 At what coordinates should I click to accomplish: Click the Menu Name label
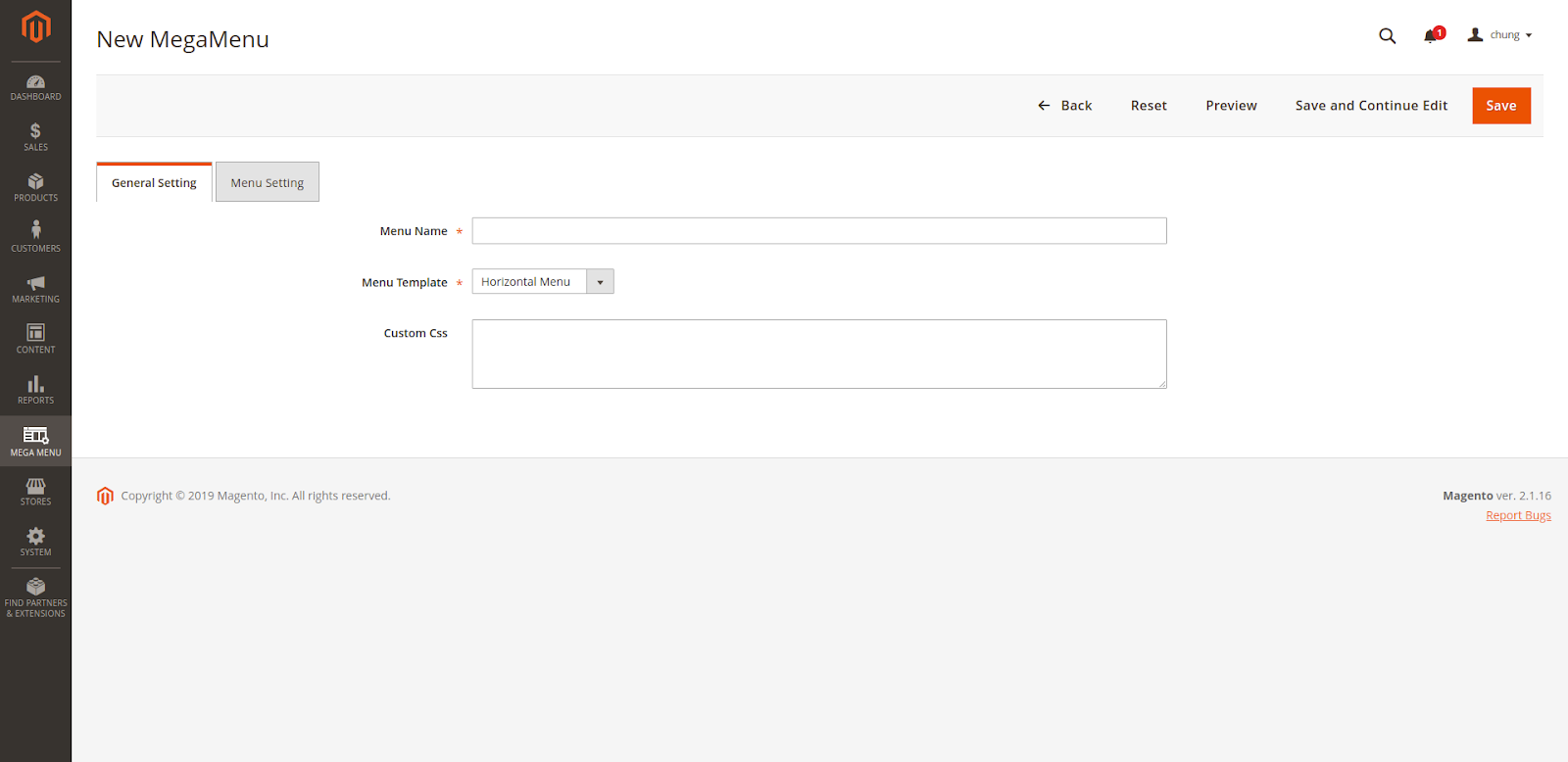pyautogui.click(x=414, y=231)
